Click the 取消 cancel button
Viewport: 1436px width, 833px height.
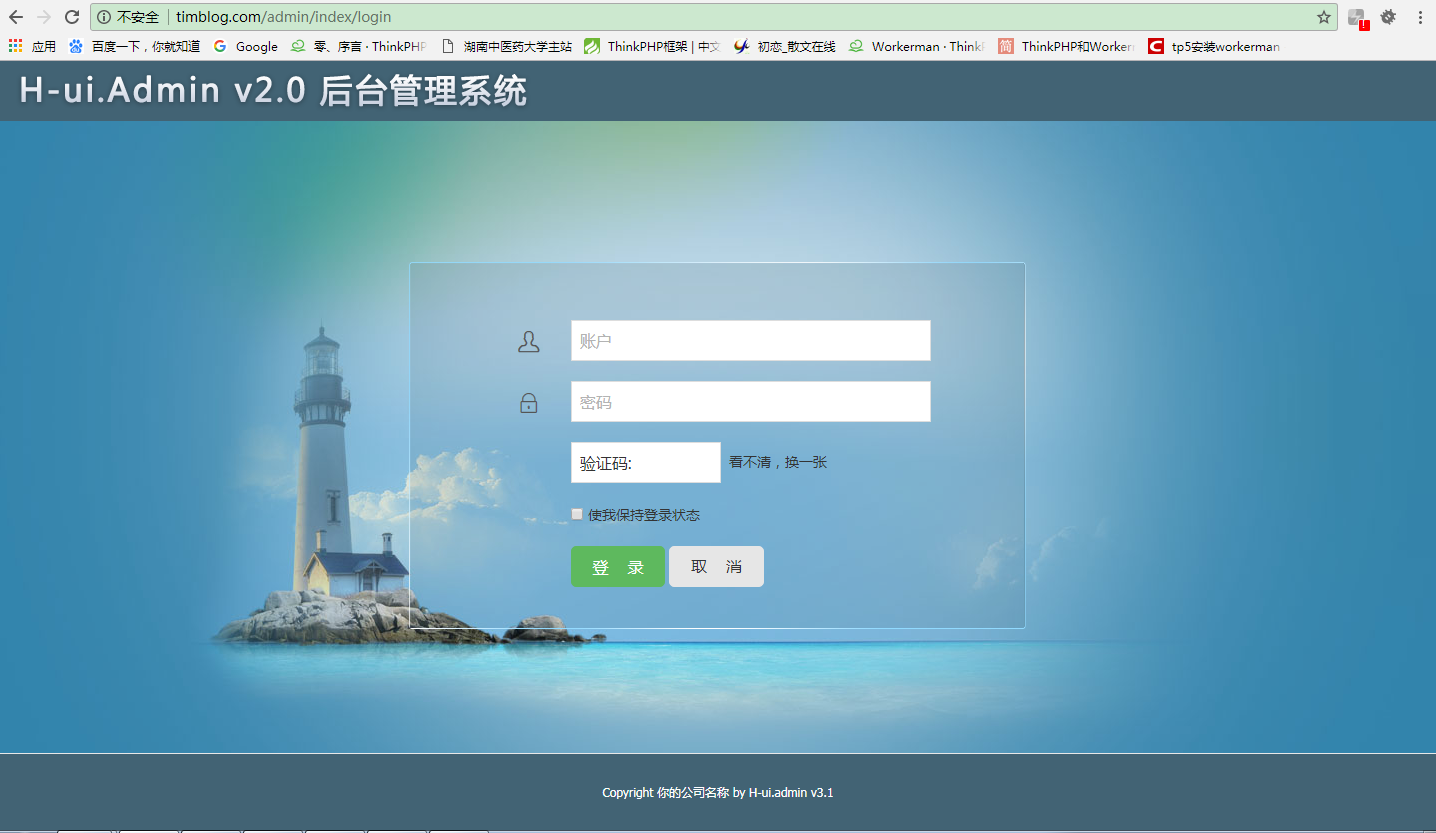click(716, 567)
